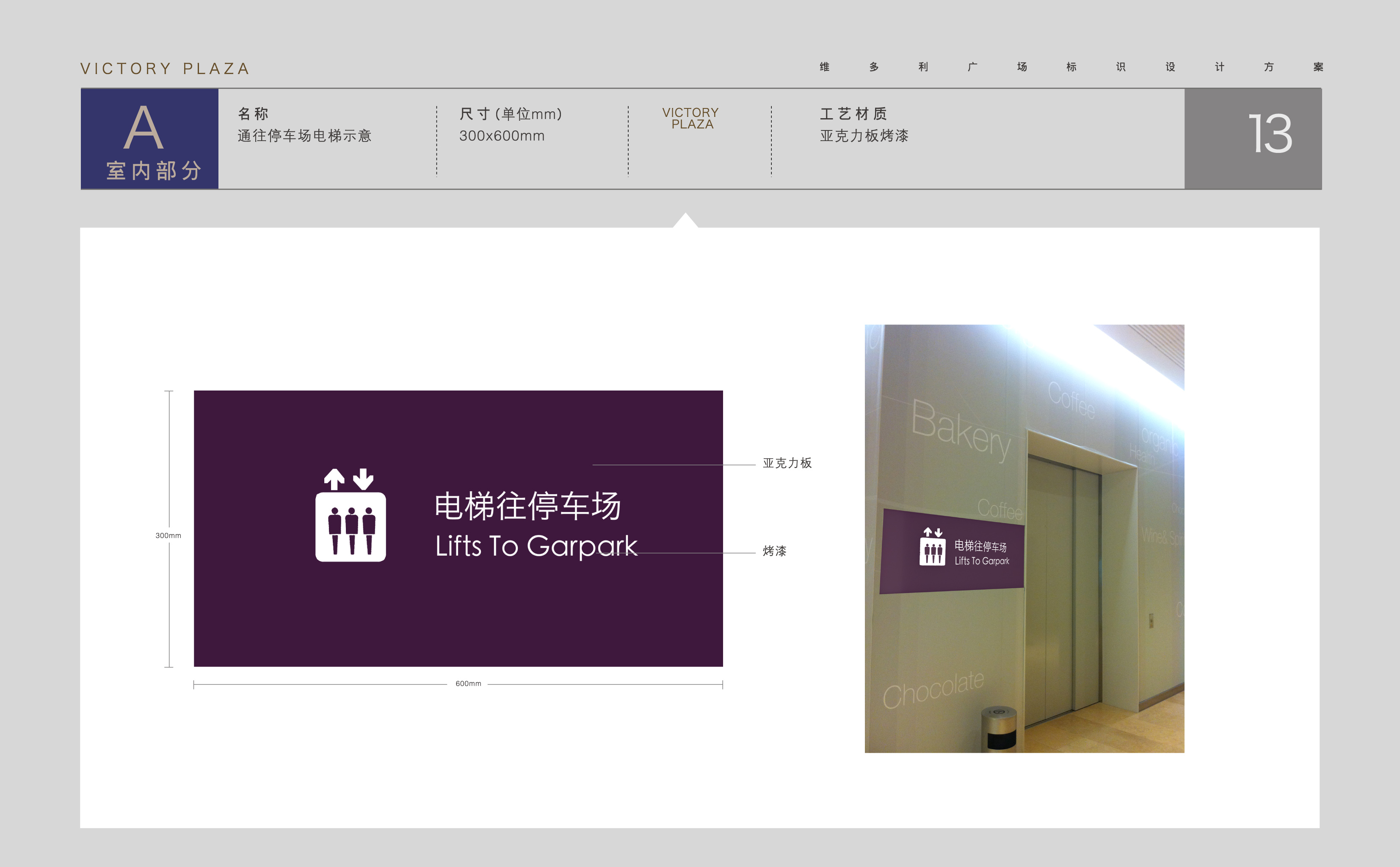Click the centered VICTORY PLAZA logo text
The height and width of the screenshot is (867, 1400).
pos(690,118)
